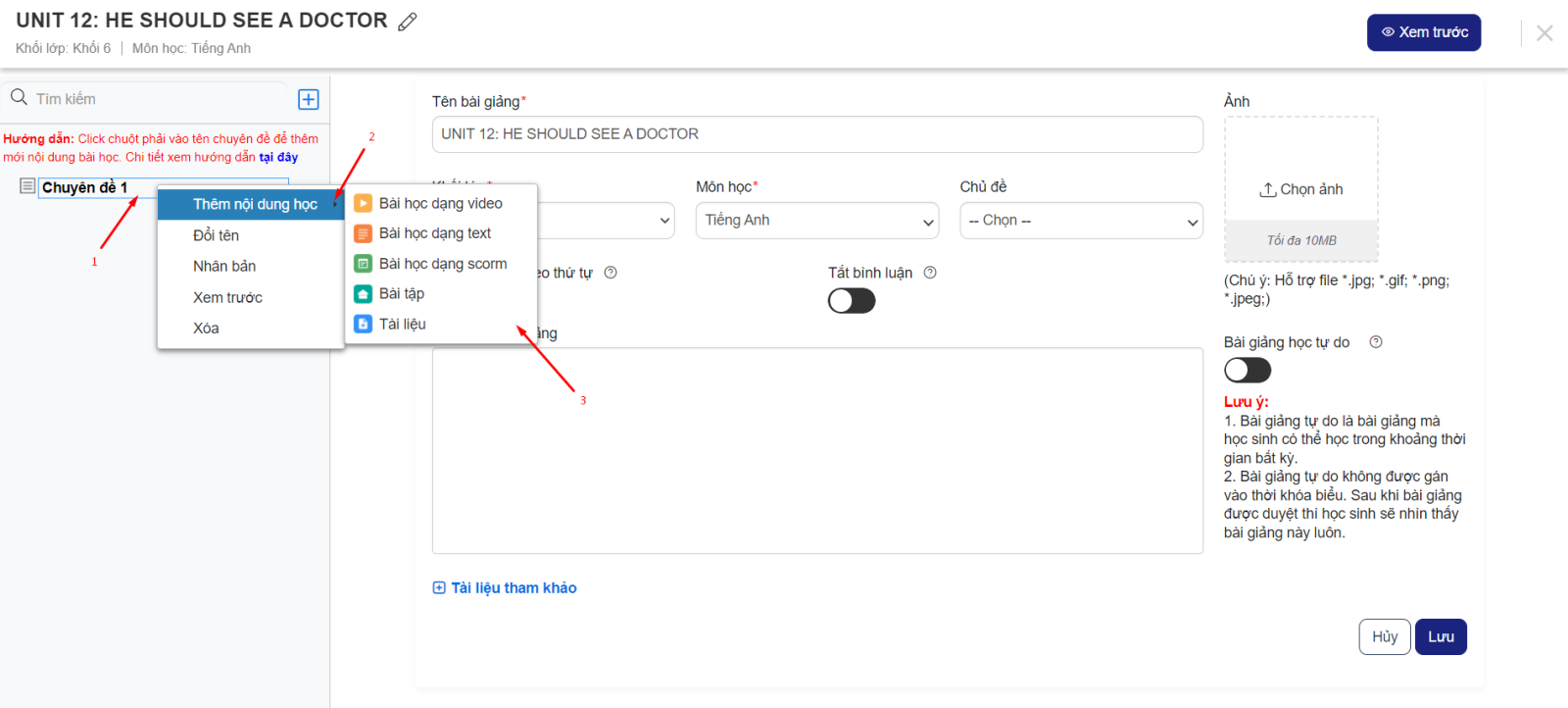Open the Tài liệu tham khảo link
1568x708 pixels.
pyautogui.click(x=505, y=587)
